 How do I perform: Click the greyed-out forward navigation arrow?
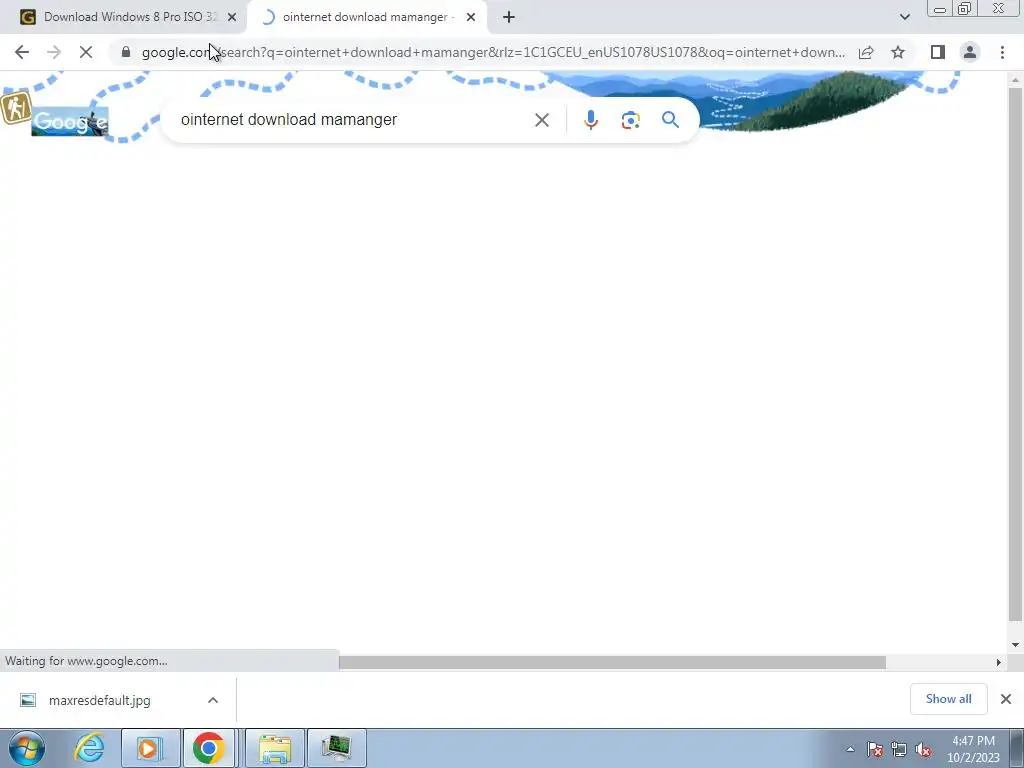point(54,52)
